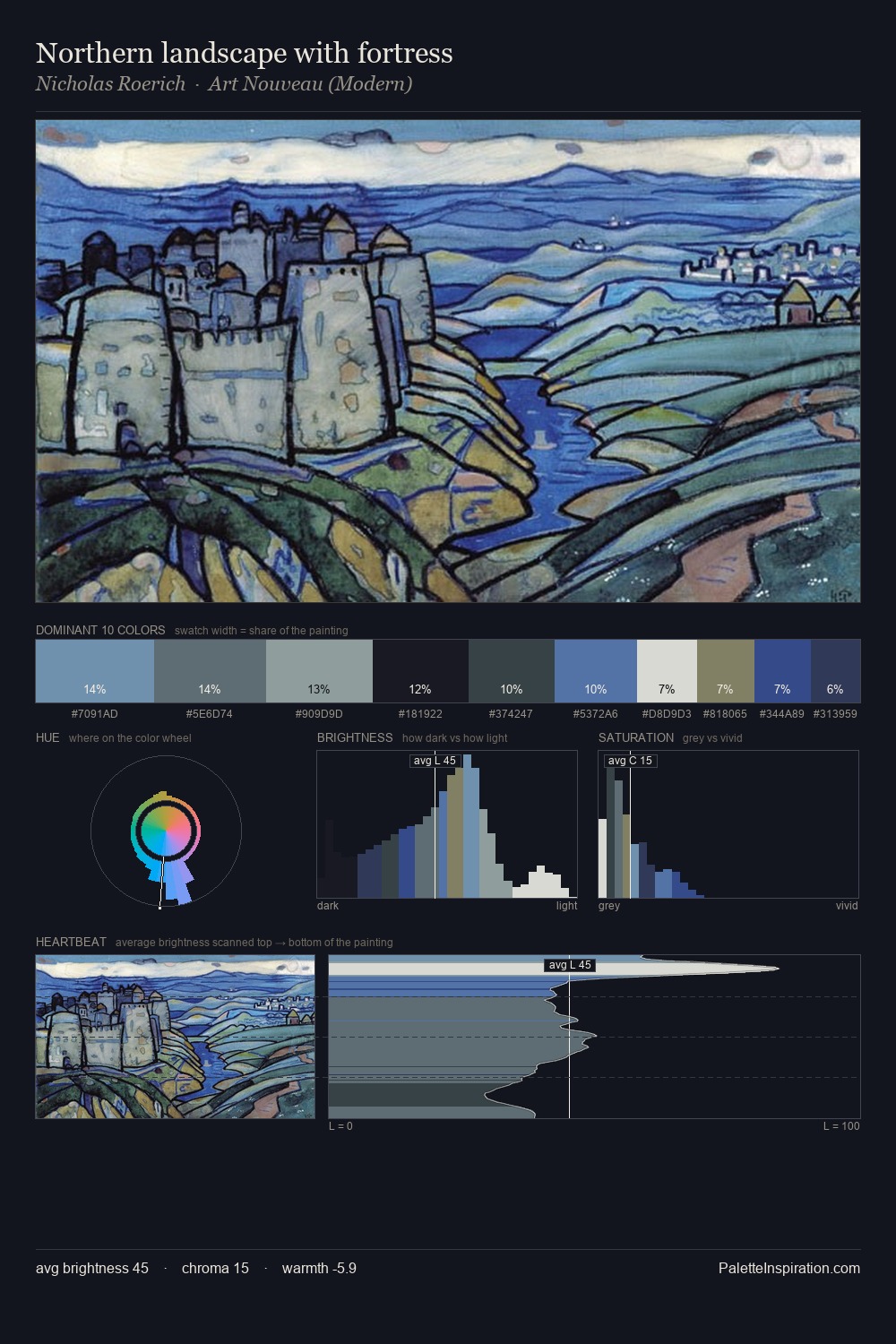Viewport: 896px width, 1344px height.
Task: Click the 'avg brightness 45' footer text
Action: coord(92,1268)
